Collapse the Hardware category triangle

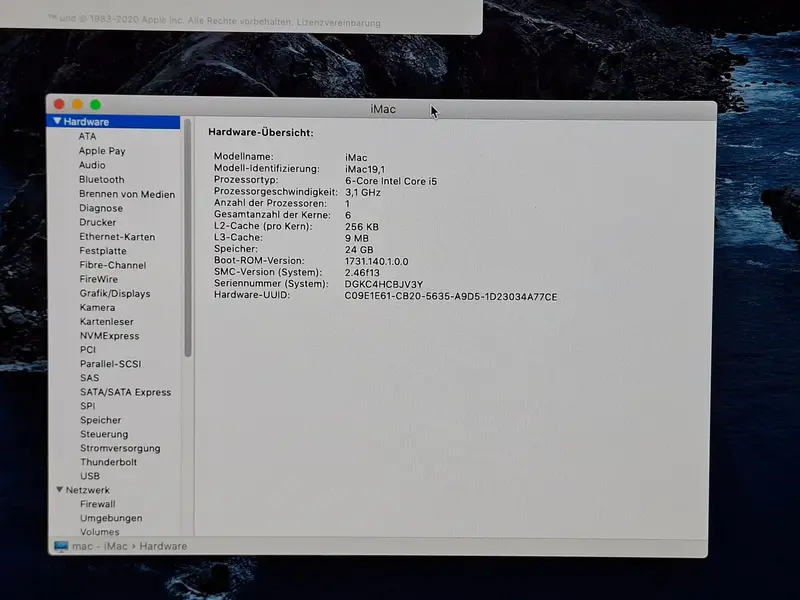point(57,121)
